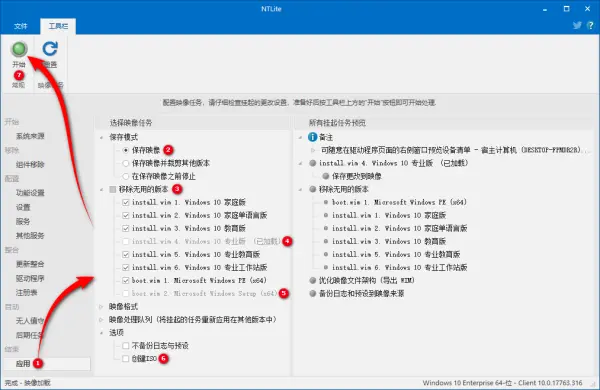Open 其他服务 in the sidebar
Viewport: 600px width, 390px height.
(x=30, y=235)
